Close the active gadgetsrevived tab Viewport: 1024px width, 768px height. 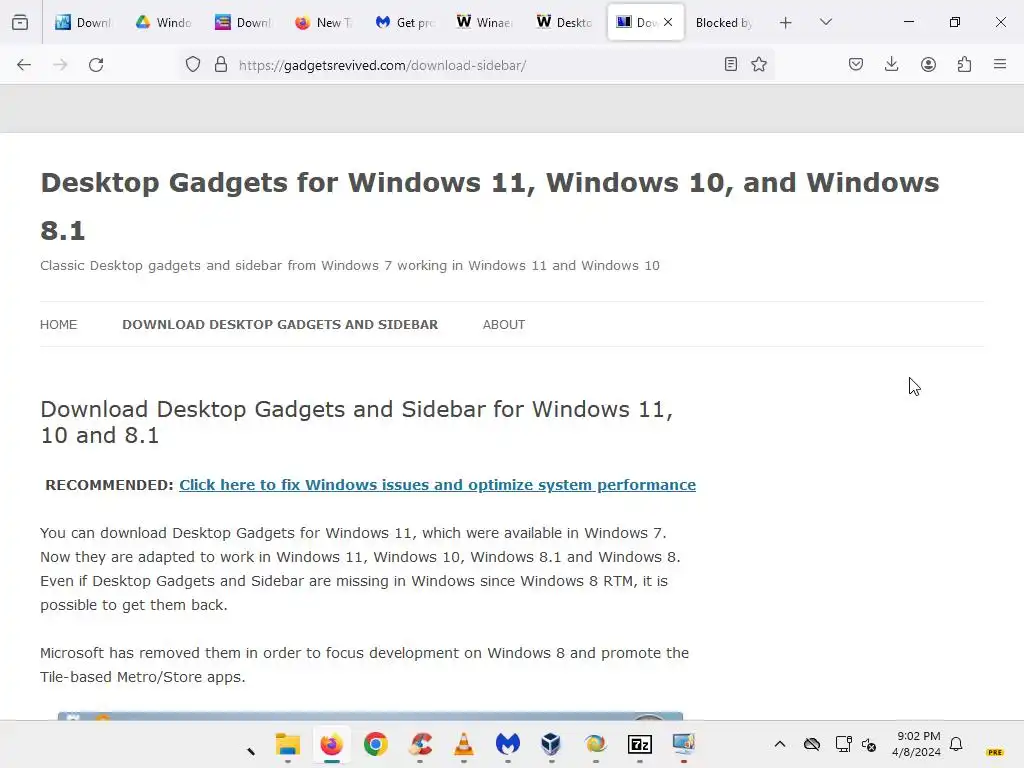click(x=668, y=22)
